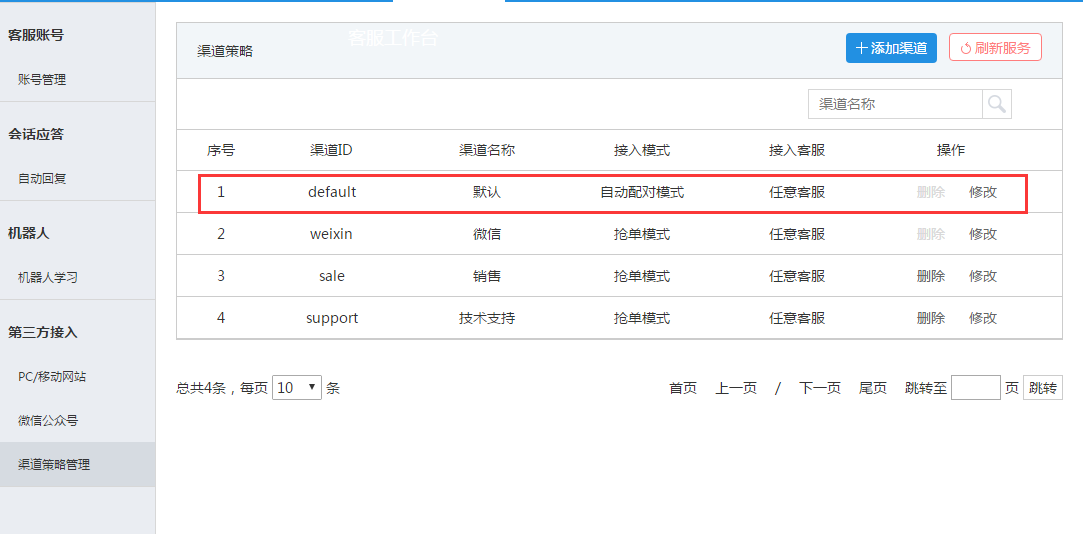Focus the 渠道名称 search input field

tap(895, 104)
